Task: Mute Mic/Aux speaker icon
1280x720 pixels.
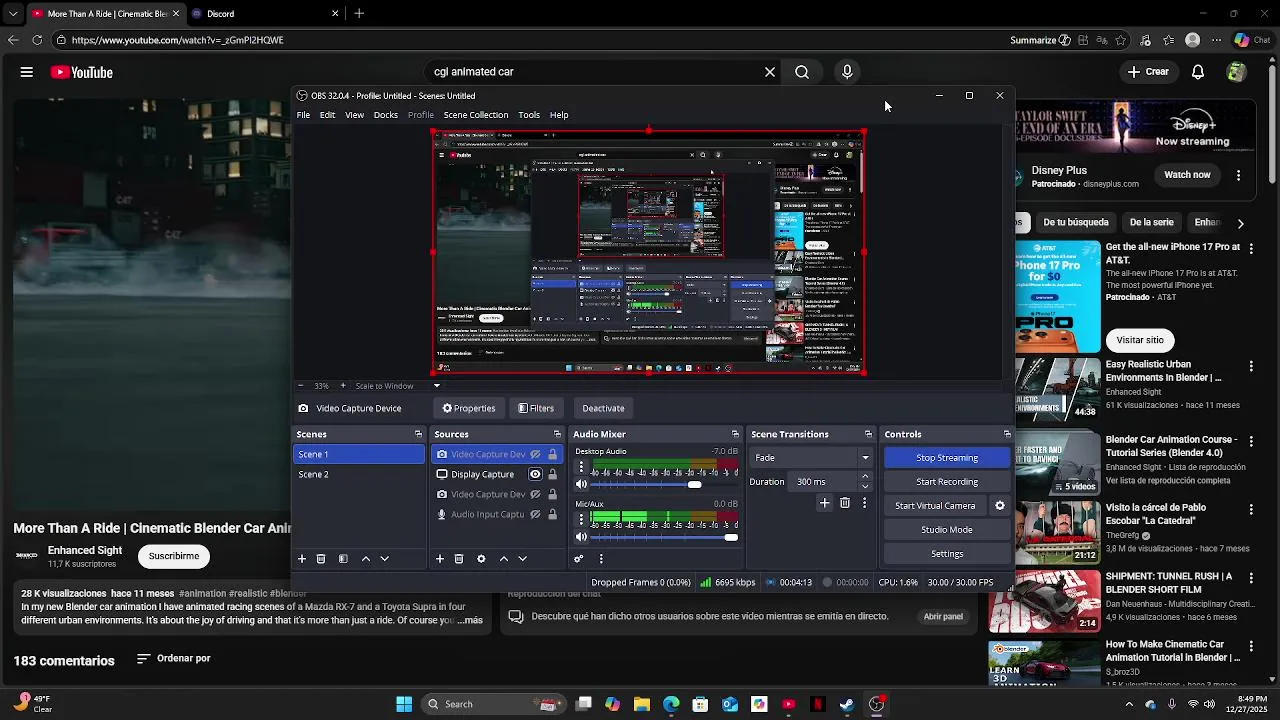Action: (x=581, y=537)
